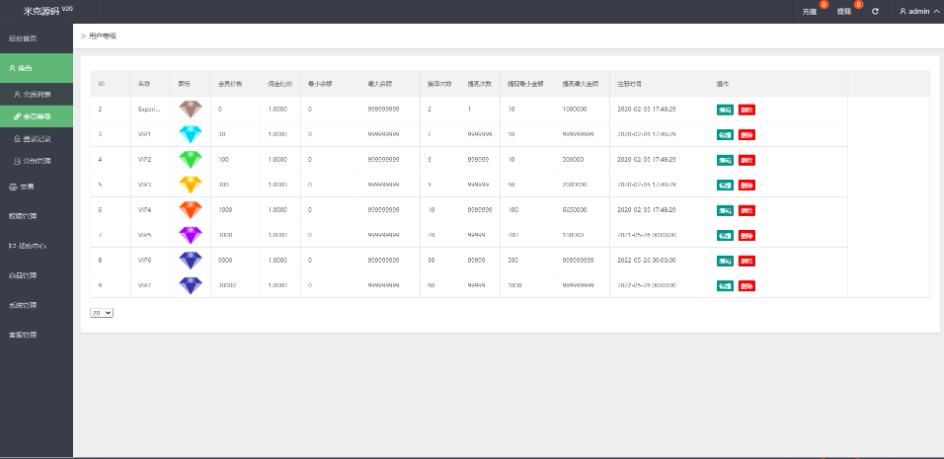944x459 pixels.
Task: Click the 1.0000 ratio cell in the VIP2 row
Action: point(278,160)
